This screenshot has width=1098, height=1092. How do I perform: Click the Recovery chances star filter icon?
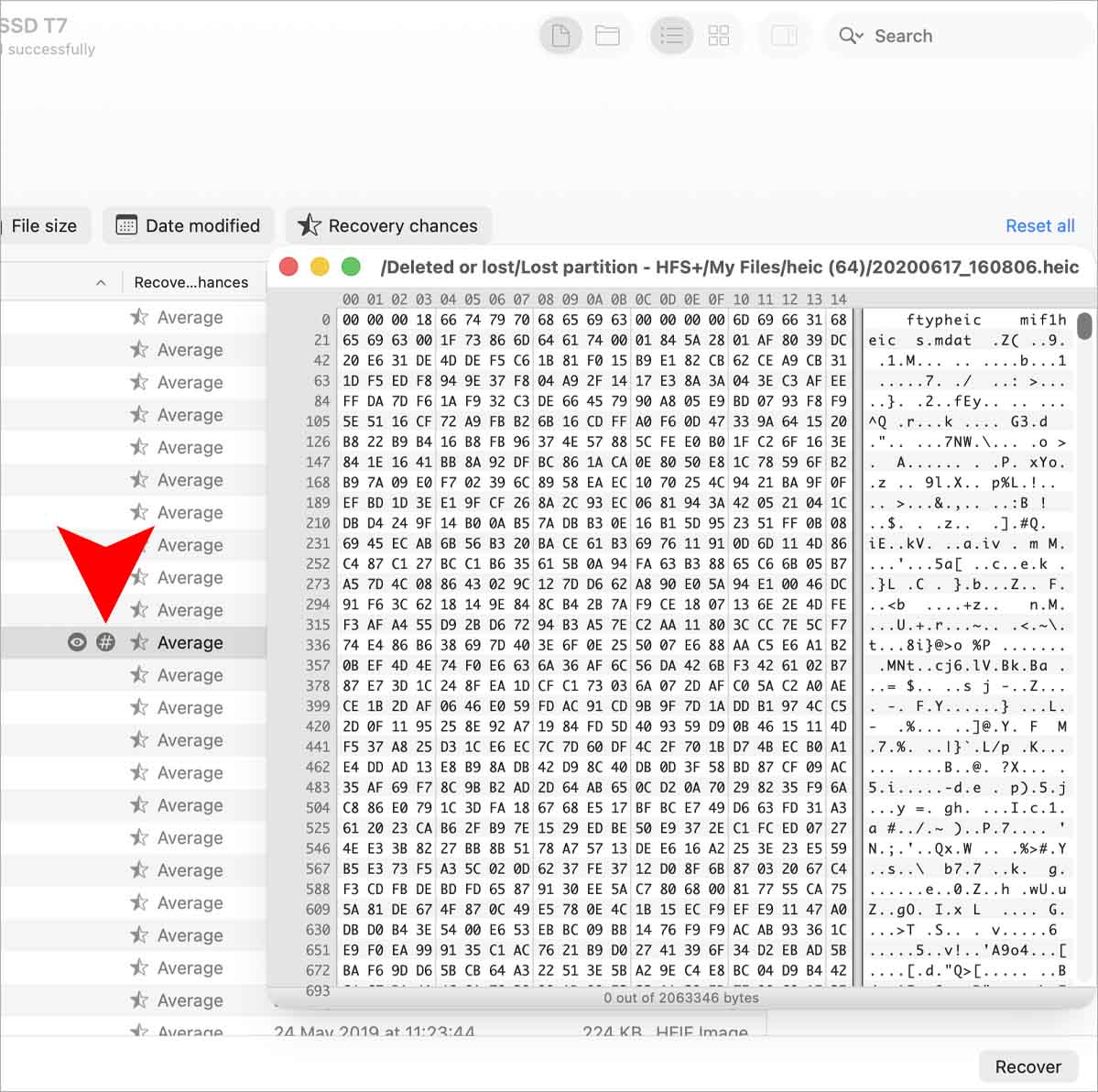tap(309, 225)
